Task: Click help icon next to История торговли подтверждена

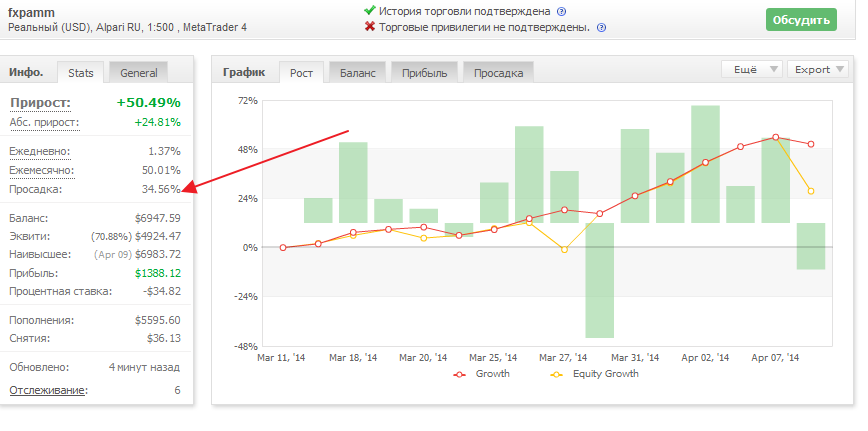Action: tap(561, 11)
